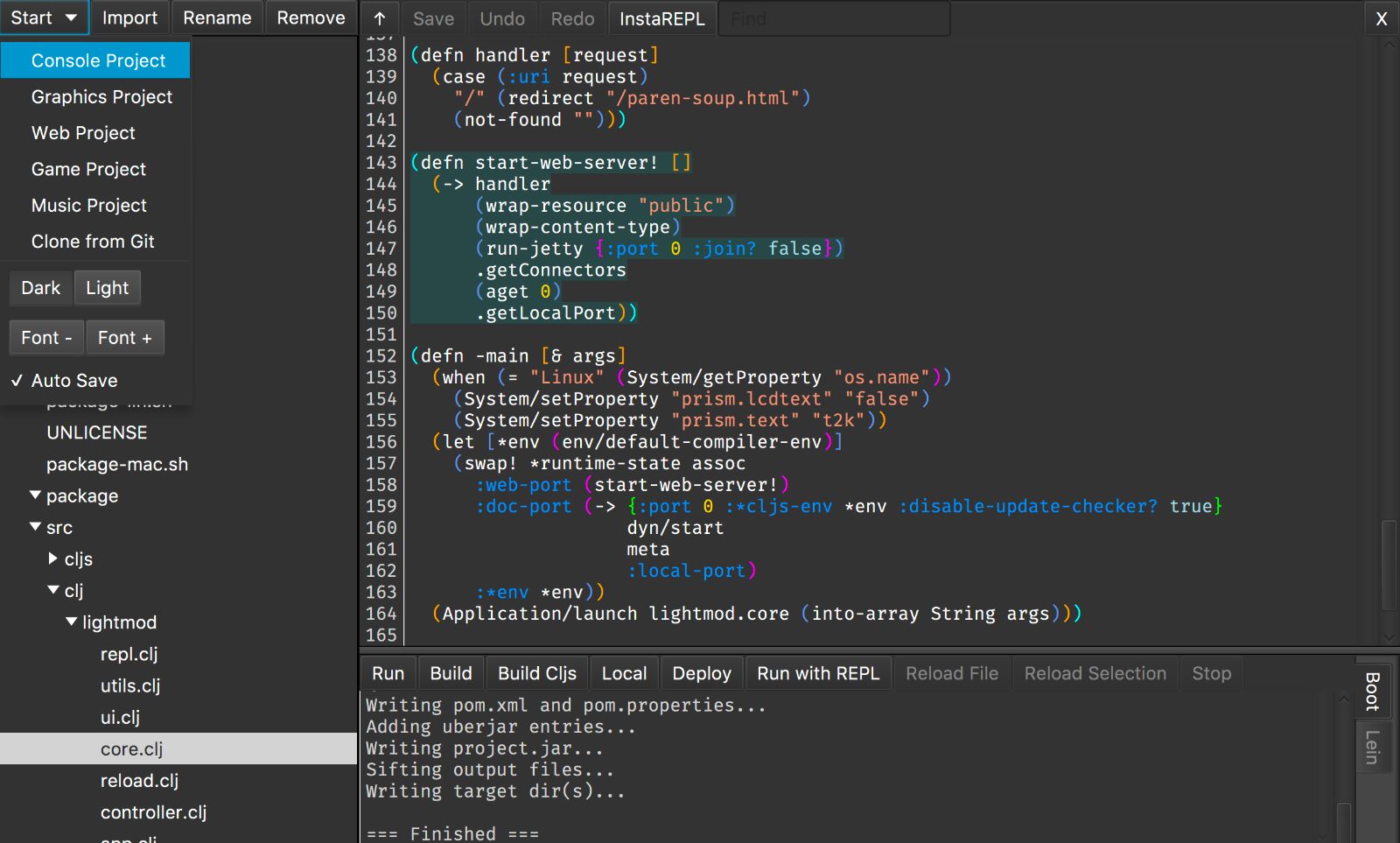Viewport: 1400px width, 843px height.
Task: Switch to the Build Cljs tab
Action: [536, 672]
